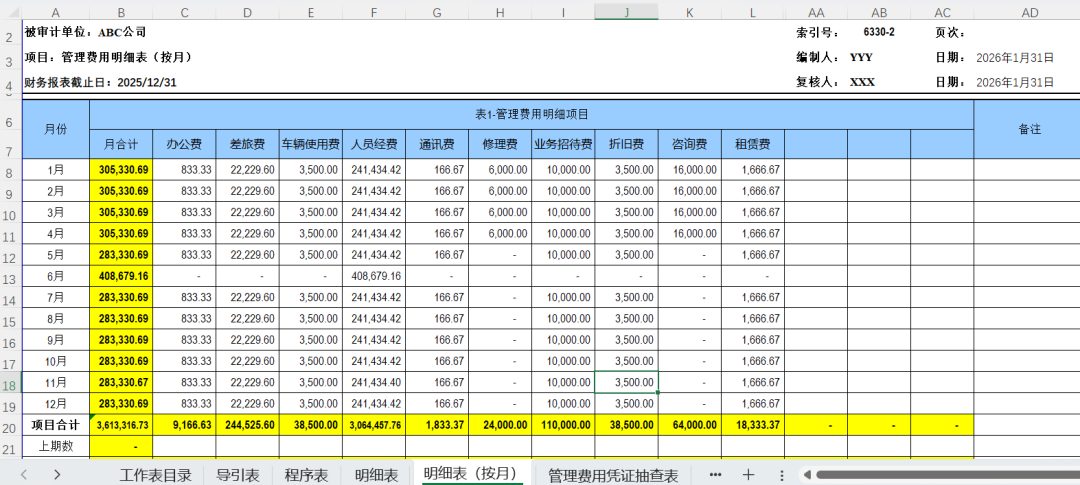The width and height of the screenshot is (1080, 485).
Task: Click the 车辆使用费 column heading
Action: (x=311, y=144)
